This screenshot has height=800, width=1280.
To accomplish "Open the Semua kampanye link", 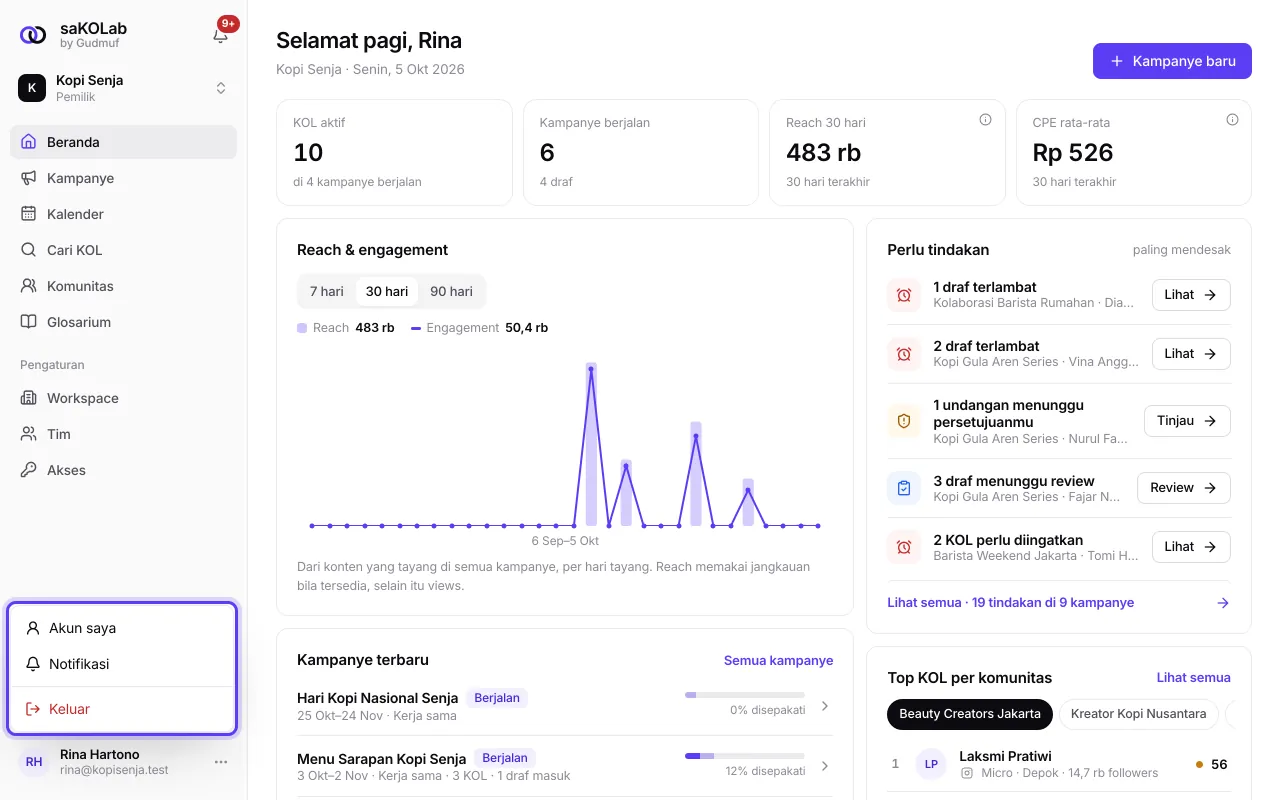I will click(778, 660).
